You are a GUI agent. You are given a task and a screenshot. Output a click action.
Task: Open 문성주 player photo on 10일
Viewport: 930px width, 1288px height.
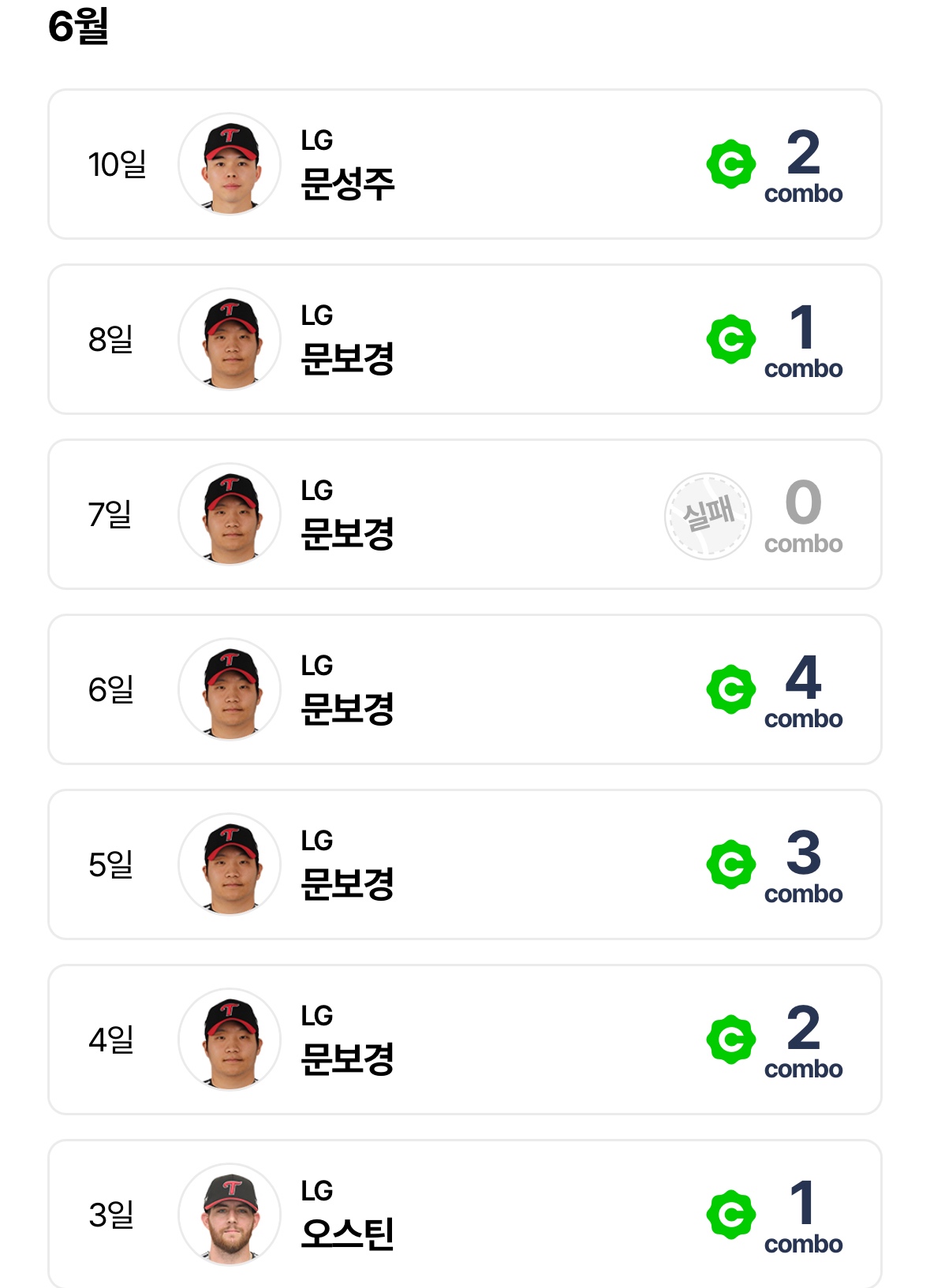point(230,164)
